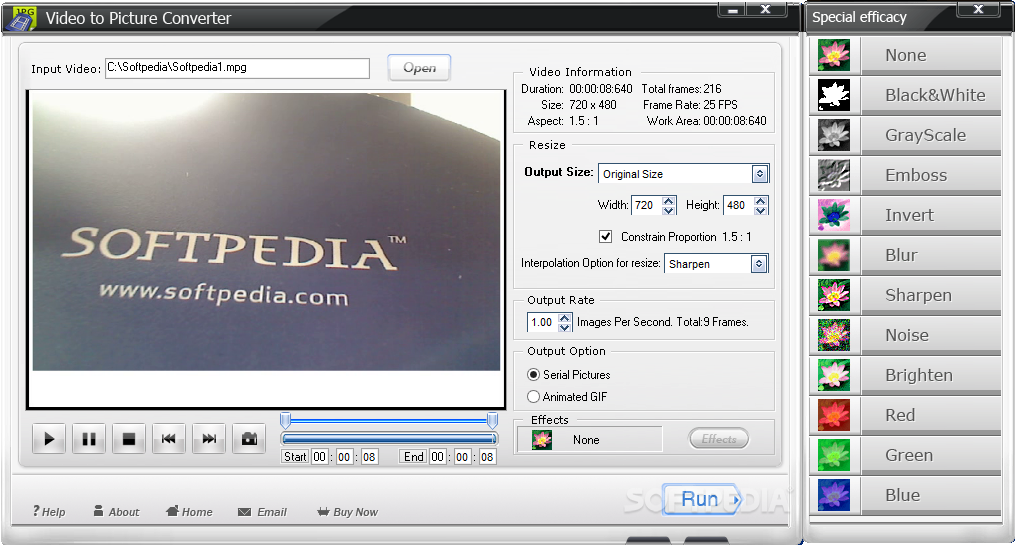Click the GrayScale flower thumbnail
The height and width of the screenshot is (545, 1015).
click(834, 135)
